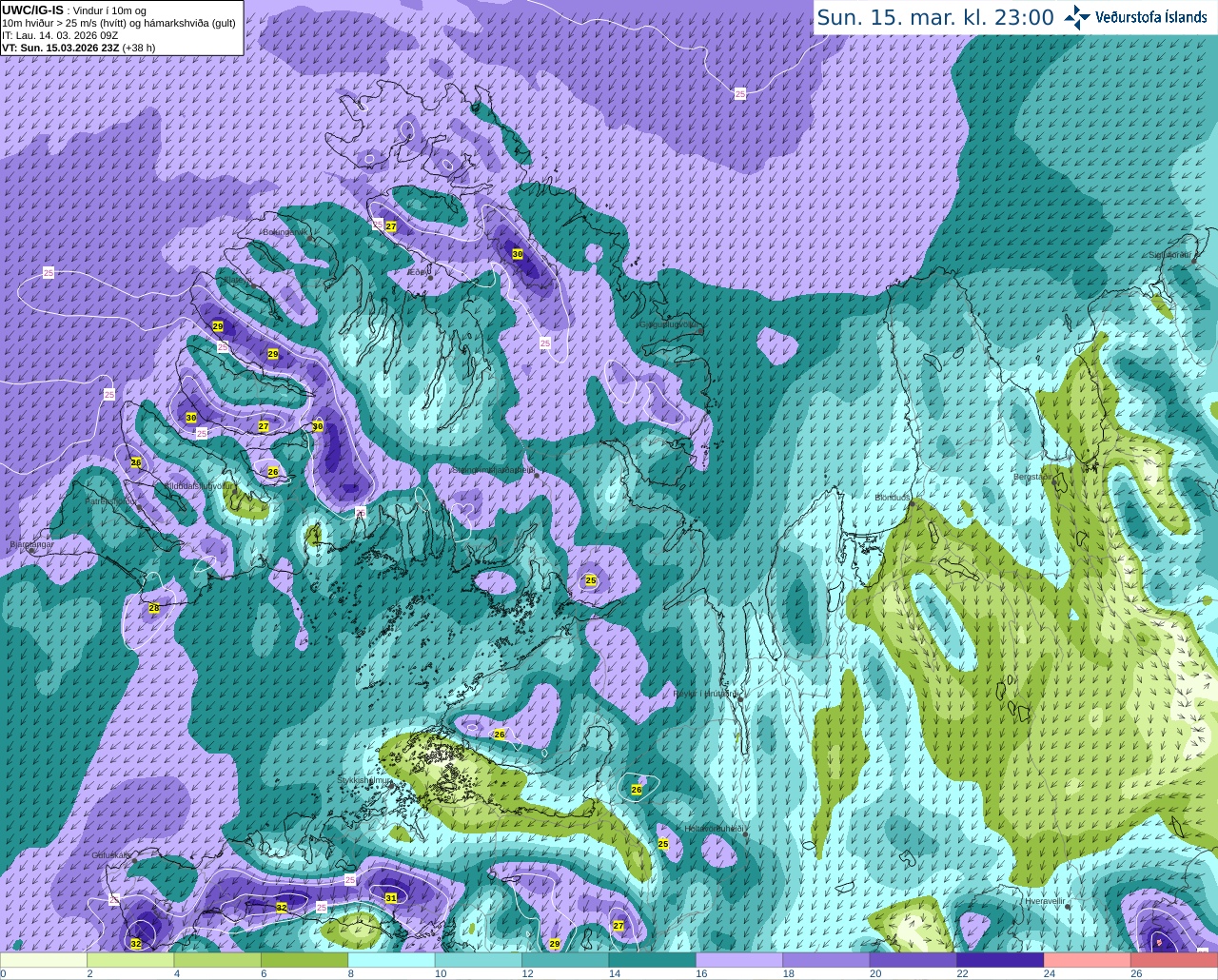Click the Stykkishólmur station label
1218x980 pixels.
coord(365,780)
